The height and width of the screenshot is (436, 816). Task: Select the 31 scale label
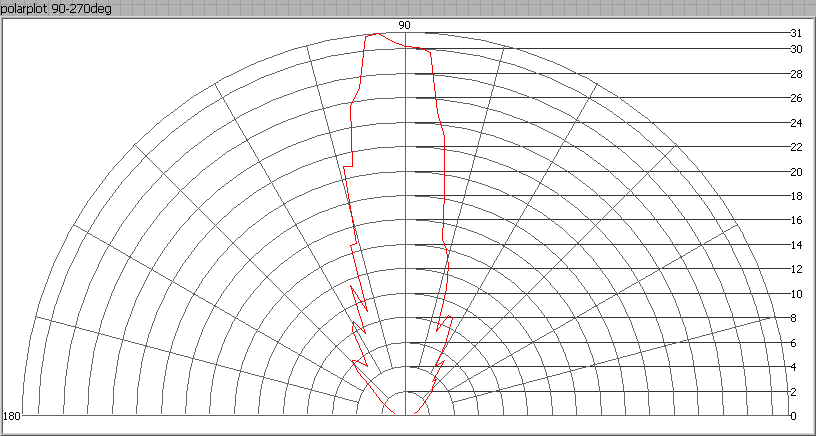pyautogui.click(x=796, y=33)
